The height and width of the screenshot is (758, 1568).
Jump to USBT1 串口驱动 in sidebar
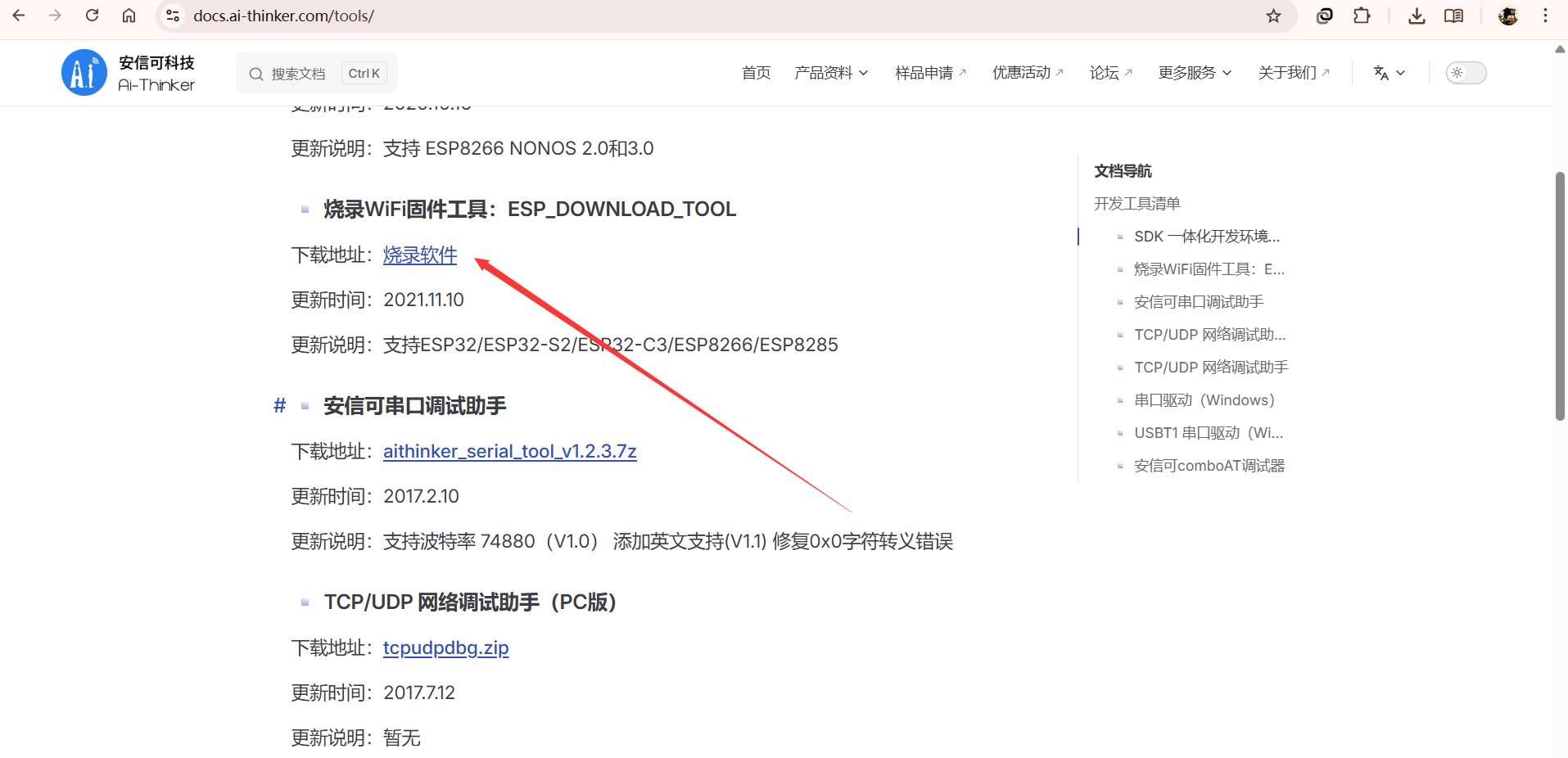[x=1209, y=433]
